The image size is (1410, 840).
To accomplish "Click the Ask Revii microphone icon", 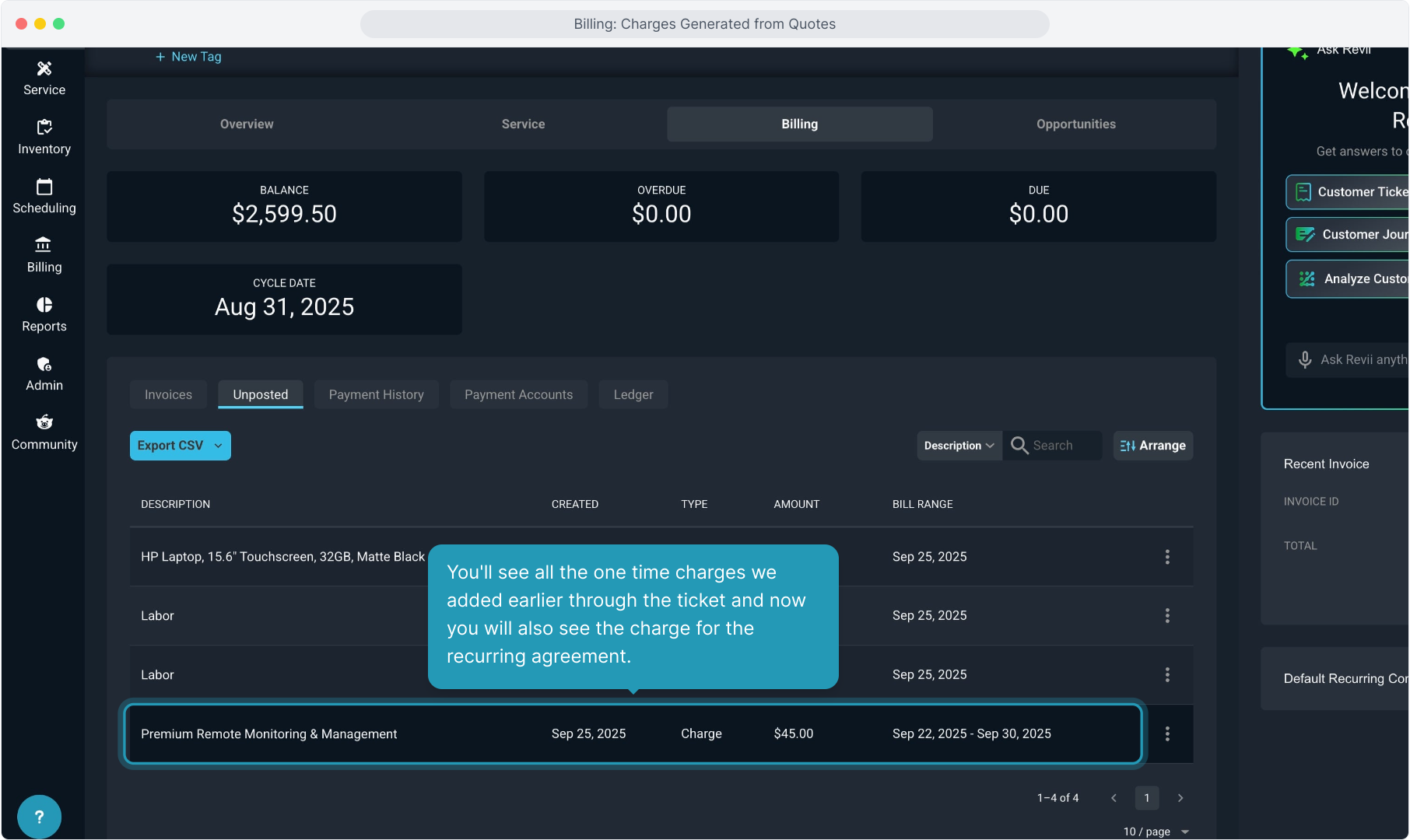I will tap(1305, 359).
